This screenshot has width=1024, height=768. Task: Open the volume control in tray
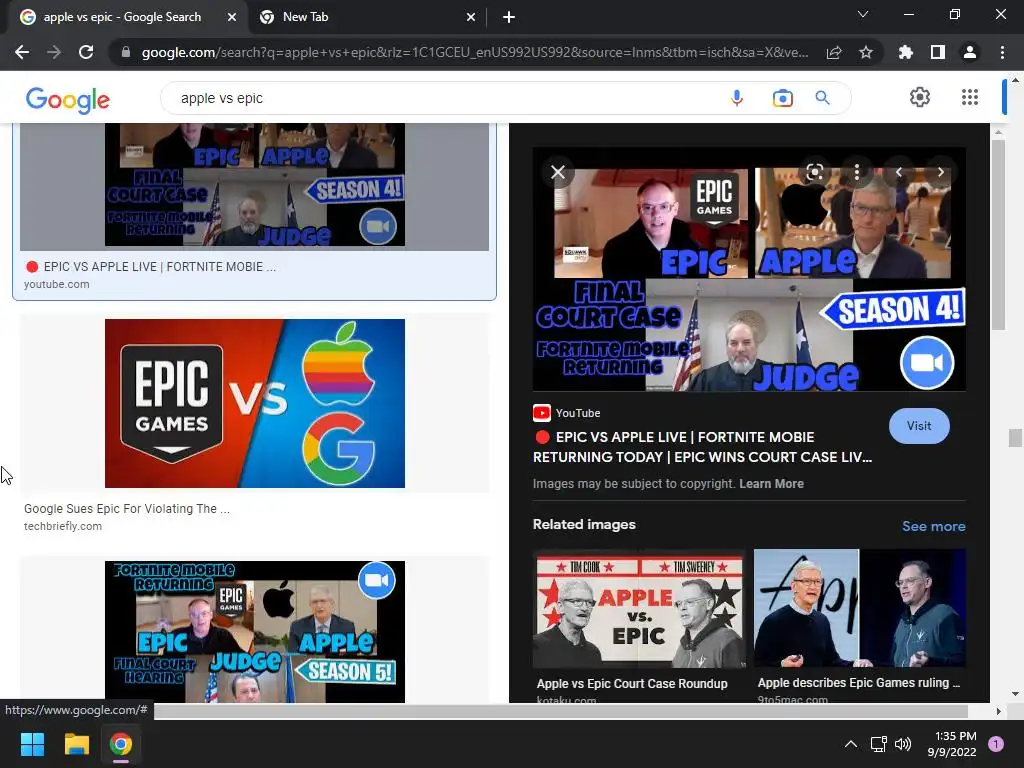[903, 744]
